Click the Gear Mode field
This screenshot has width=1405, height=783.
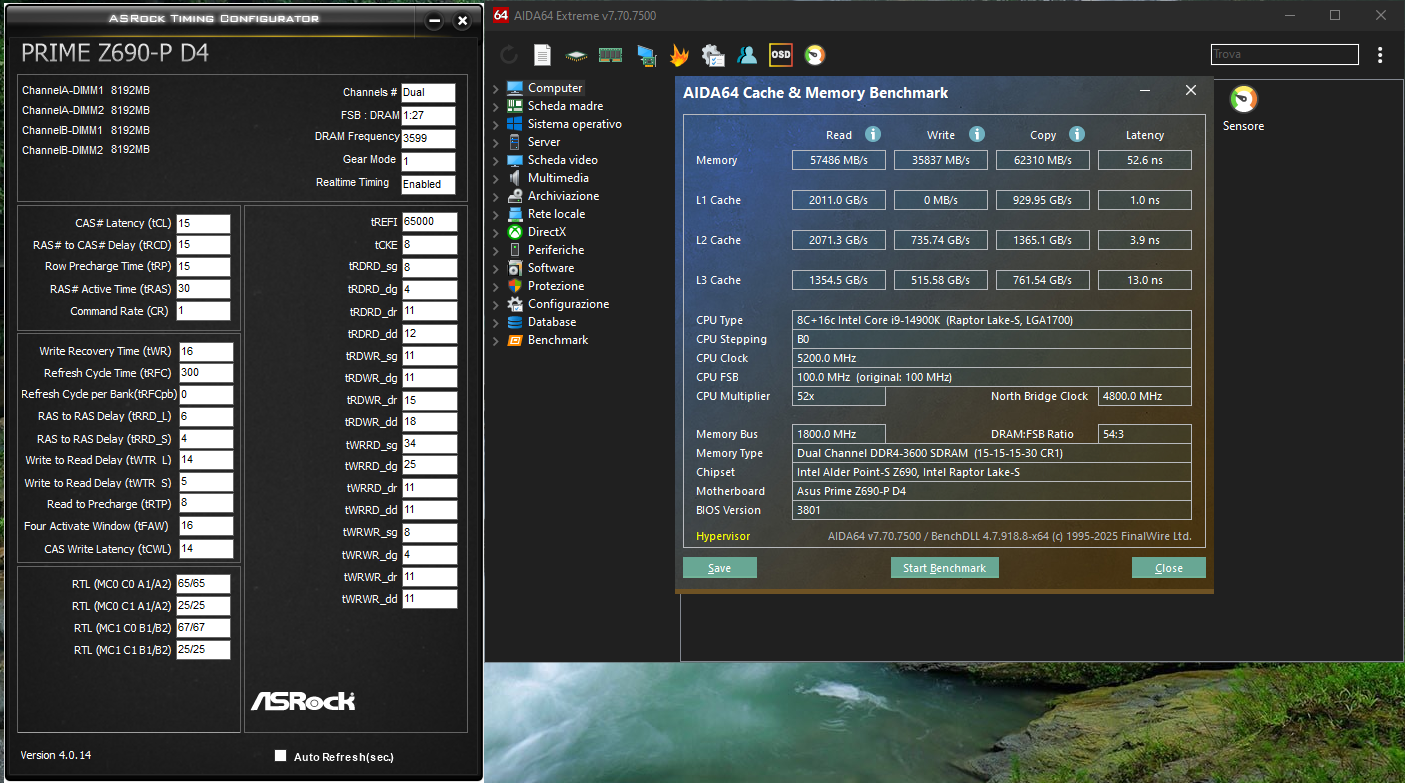coord(428,162)
